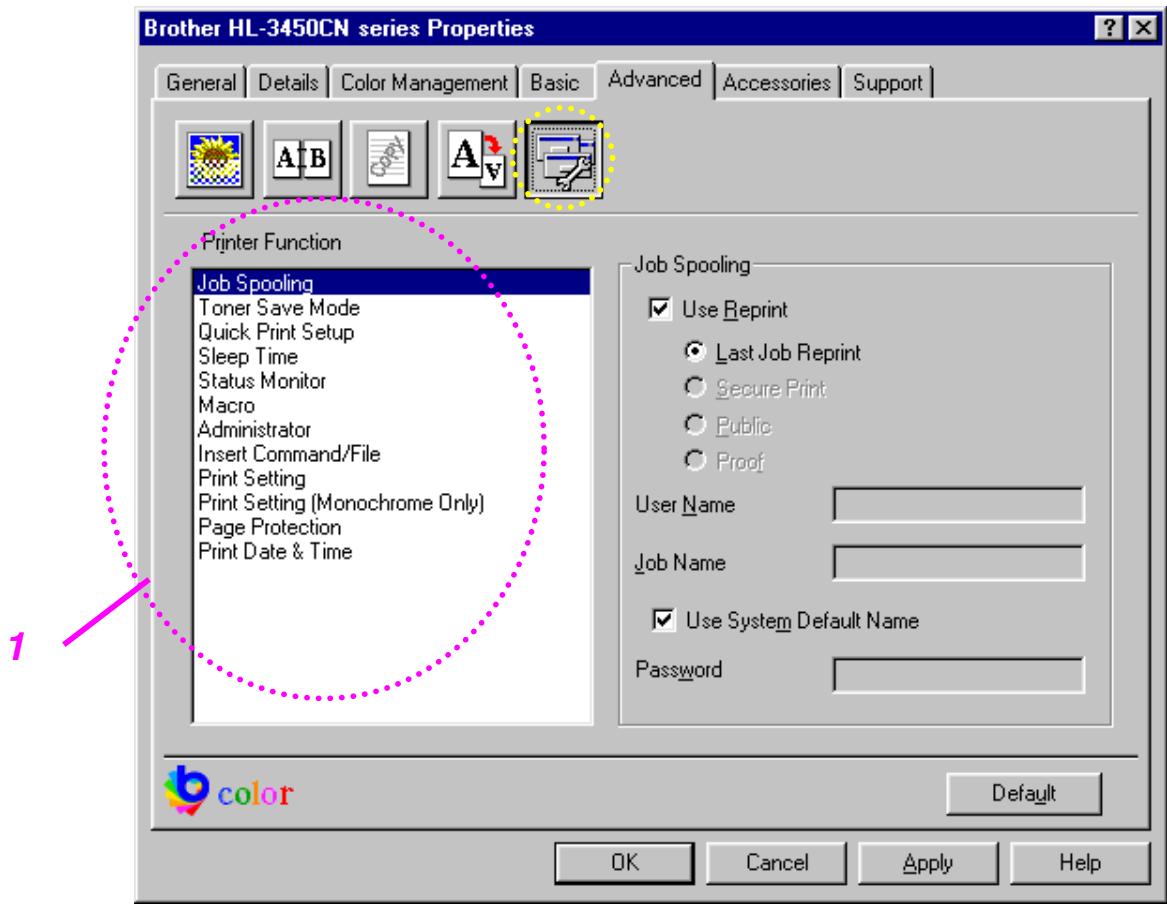Select Sleep Time list entry
Viewport: 1167px width, 904px height.
391,356
